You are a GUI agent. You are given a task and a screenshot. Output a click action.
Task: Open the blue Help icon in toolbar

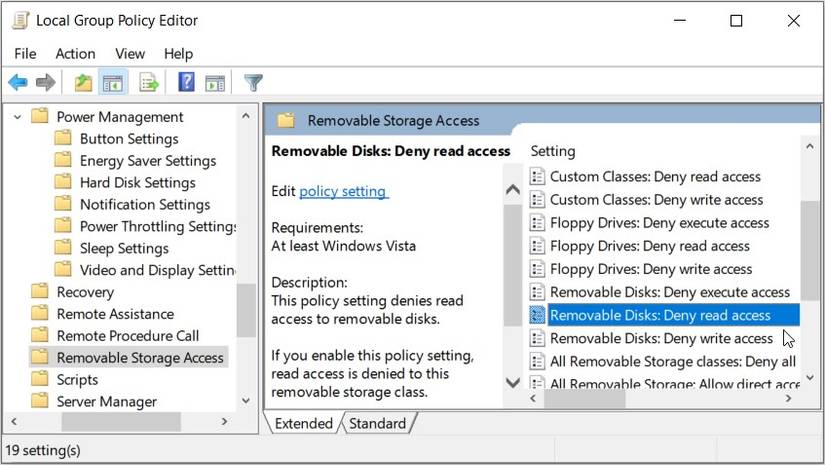186,83
